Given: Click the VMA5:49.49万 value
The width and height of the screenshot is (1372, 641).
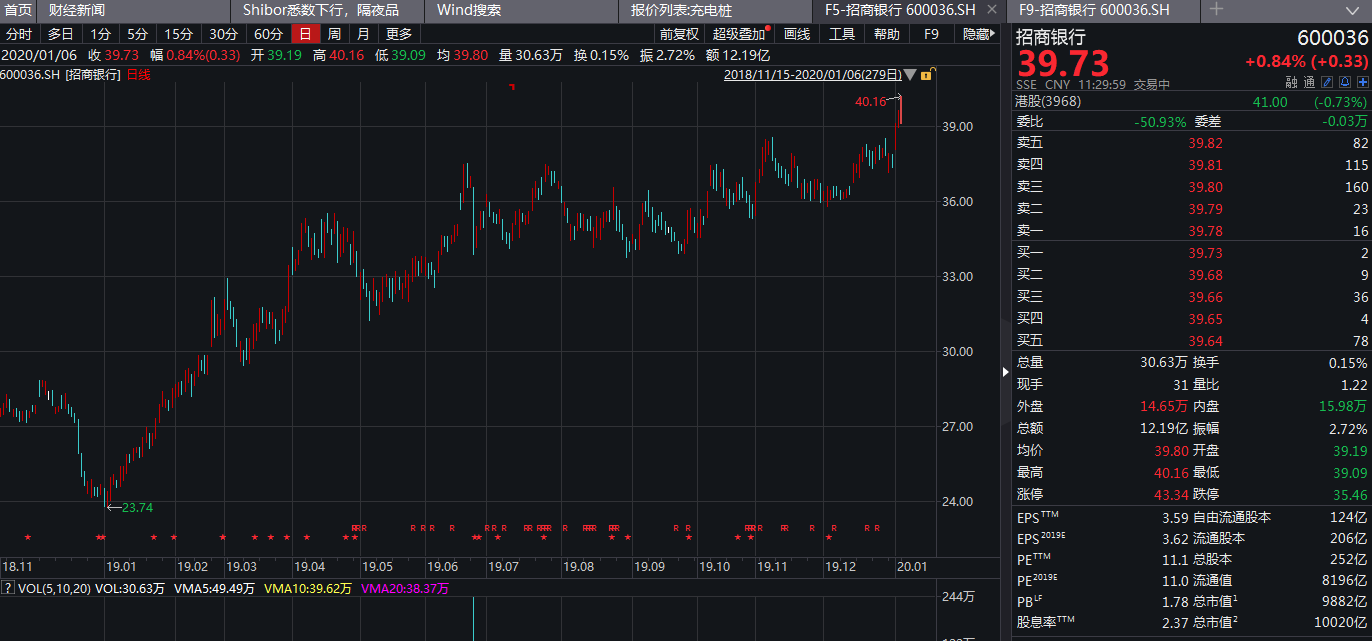Looking at the screenshot, I should [214, 589].
